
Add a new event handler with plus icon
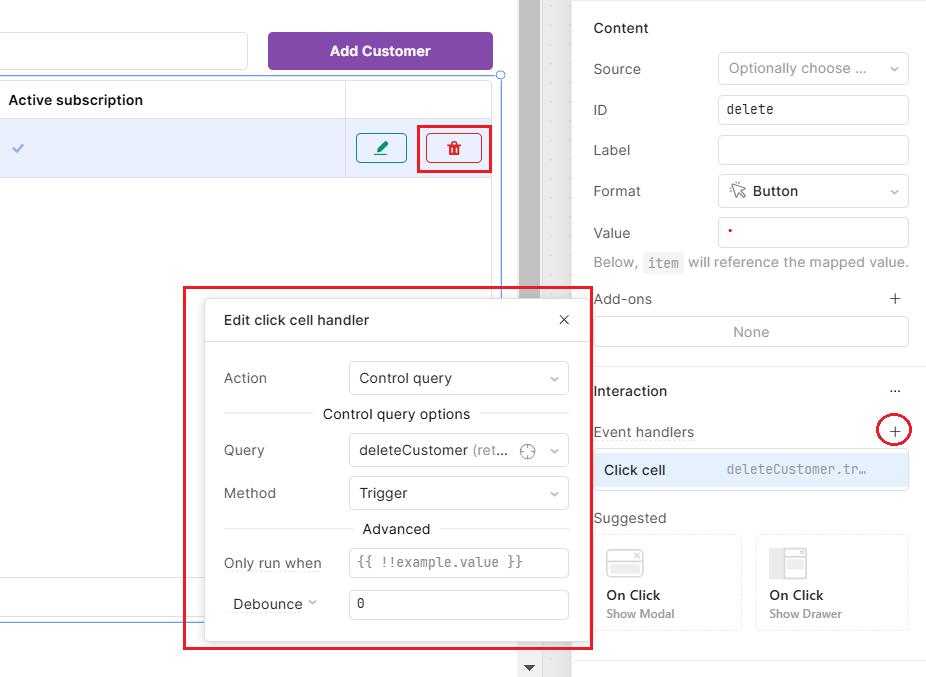pyautogui.click(x=895, y=432)
